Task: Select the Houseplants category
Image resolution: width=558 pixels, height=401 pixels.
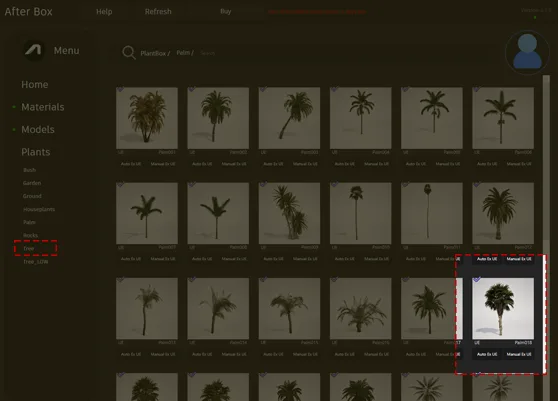Action: point(39,209)
